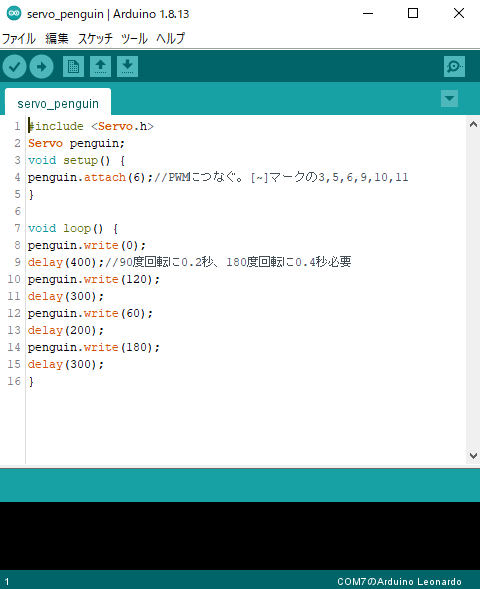Open the tab options dropdown arrow
The image size is (480, 589).
click(x=449, y=98)
